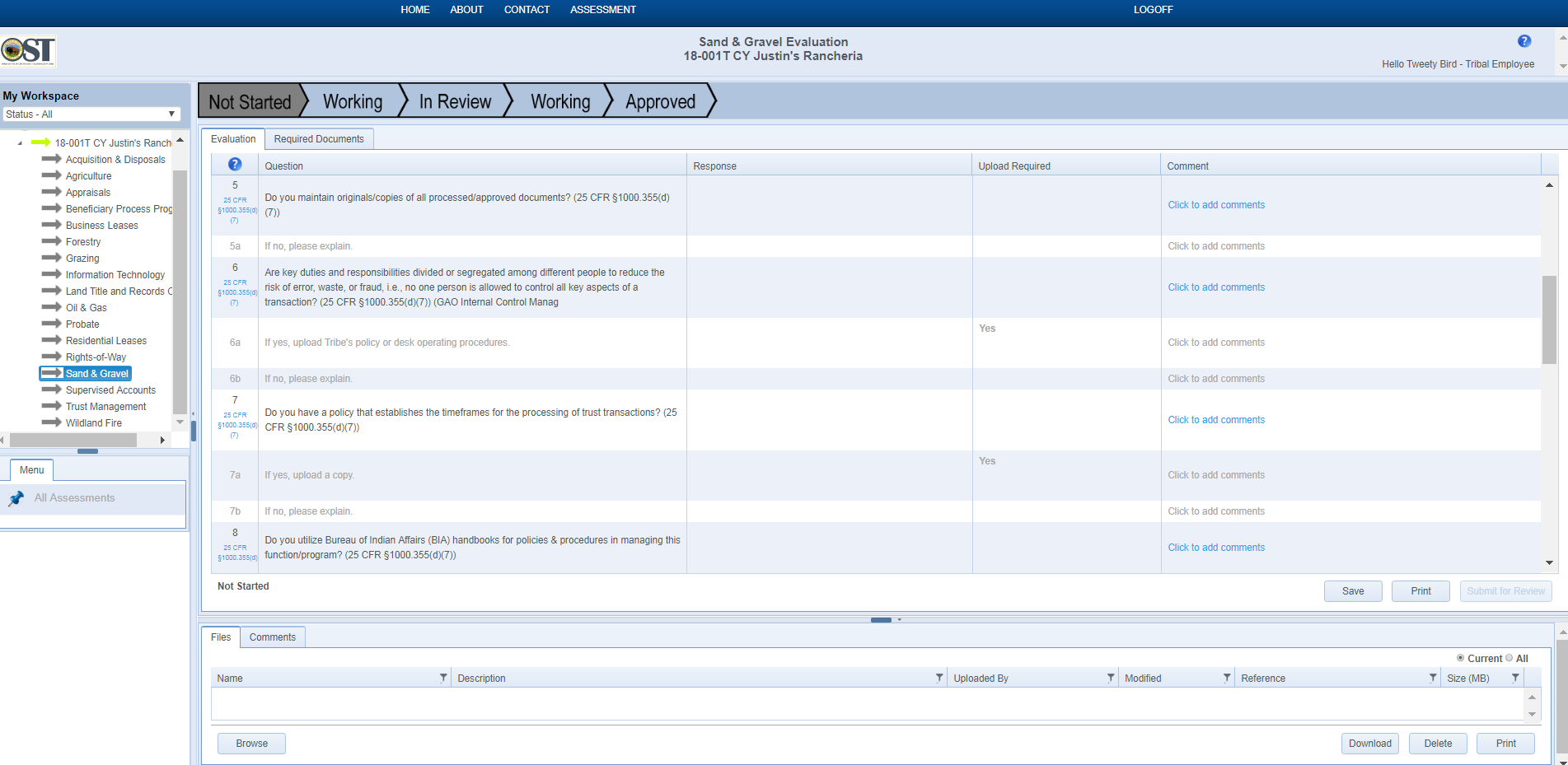Go to the HOME menu item
Screen dimensions: 1568x765
tap(415, 10)
